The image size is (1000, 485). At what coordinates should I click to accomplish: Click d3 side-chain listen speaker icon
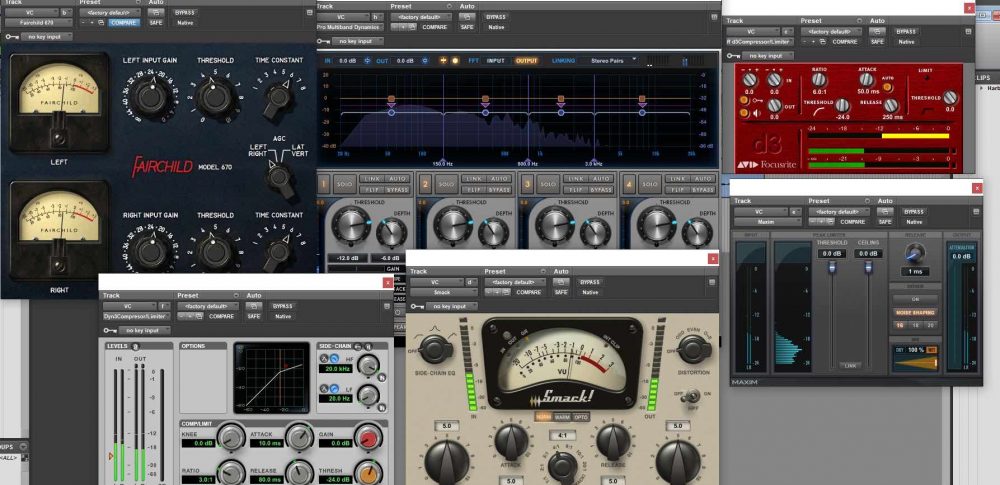click(x=744, y=114)
